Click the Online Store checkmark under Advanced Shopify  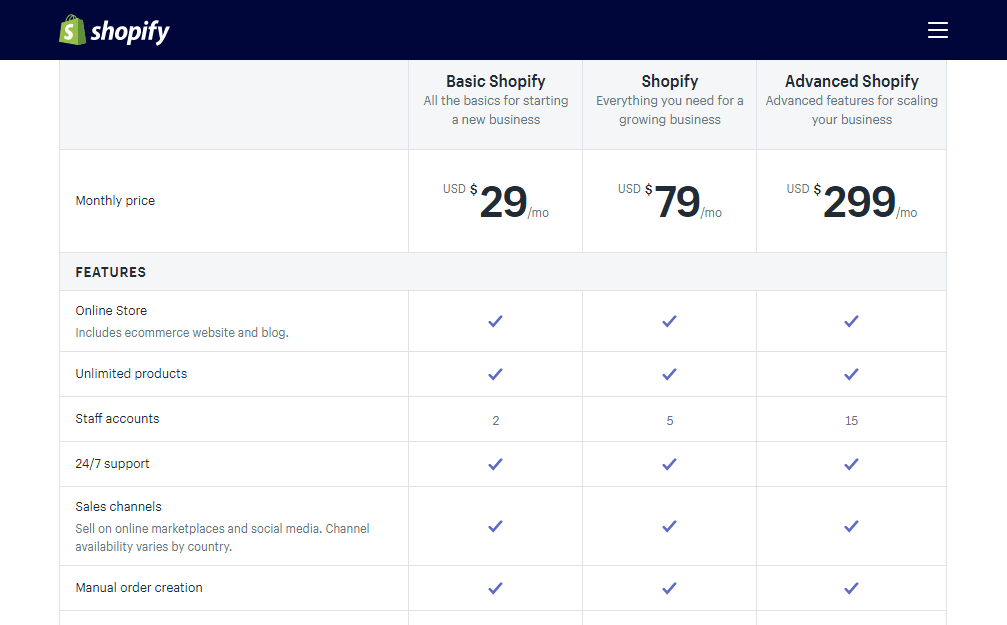851,321
